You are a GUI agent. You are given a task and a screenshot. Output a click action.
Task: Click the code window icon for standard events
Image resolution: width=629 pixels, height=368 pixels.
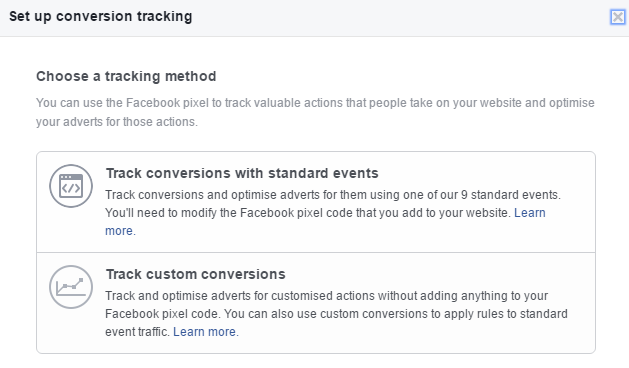click(71, 186)
